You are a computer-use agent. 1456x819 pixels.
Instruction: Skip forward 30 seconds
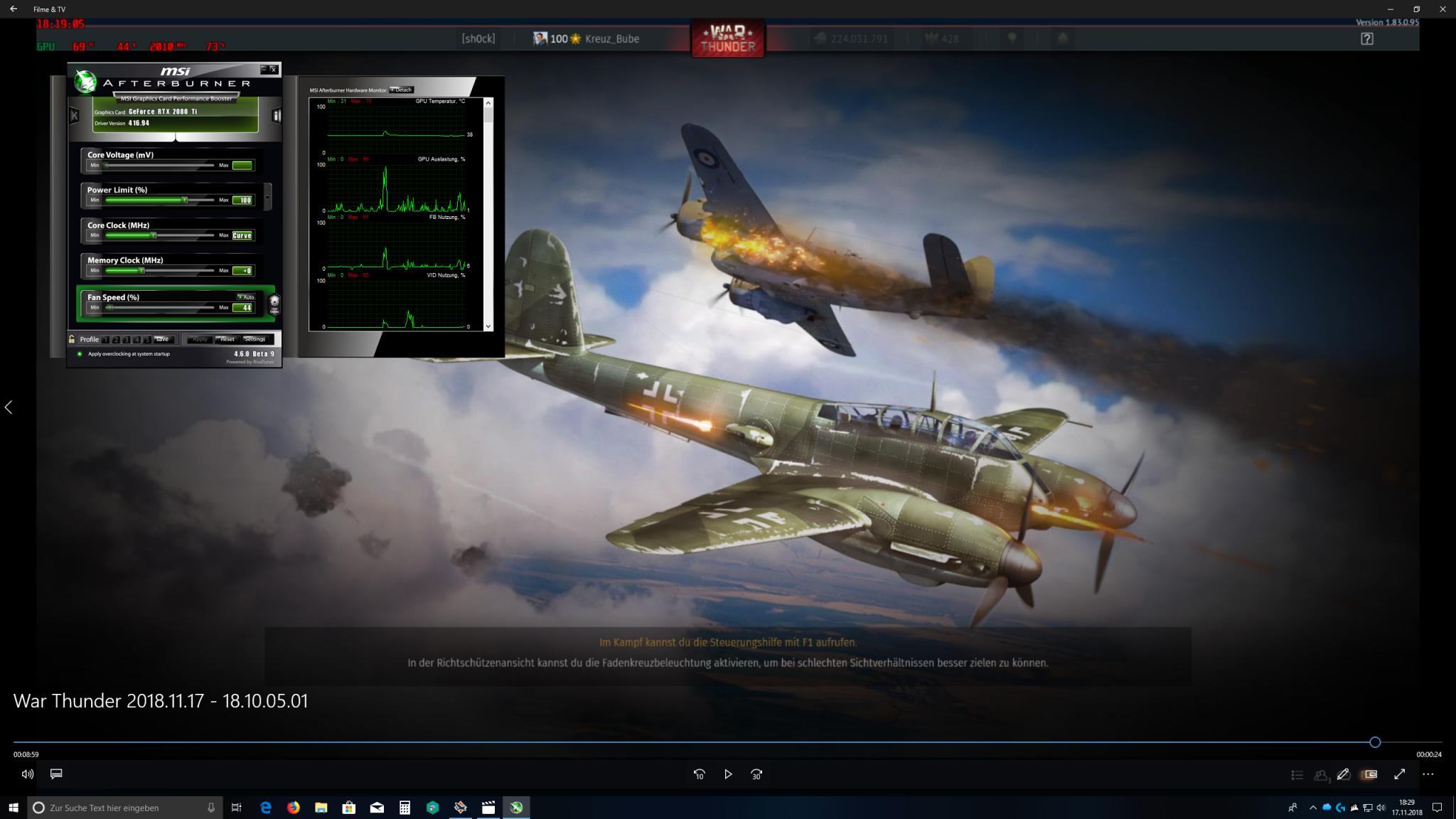pyautogui.click(x=756, y=774)
